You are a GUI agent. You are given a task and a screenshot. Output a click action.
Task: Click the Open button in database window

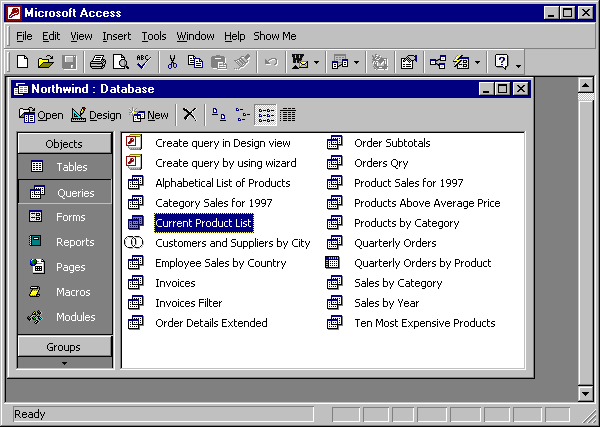point(41,114)
